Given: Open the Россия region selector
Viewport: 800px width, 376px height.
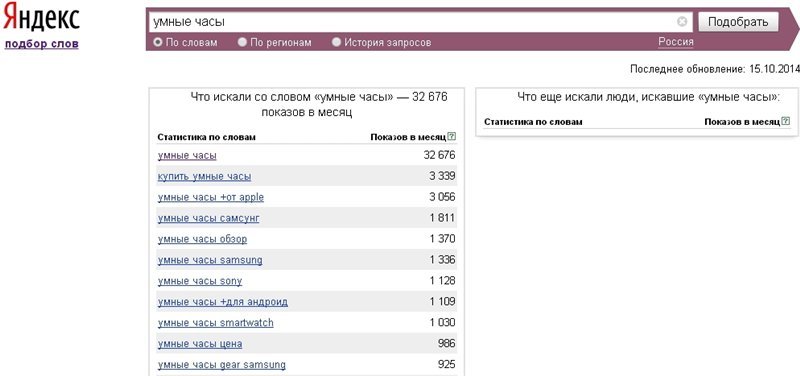Looking at the screenshot, I should [x=676, y=42].
